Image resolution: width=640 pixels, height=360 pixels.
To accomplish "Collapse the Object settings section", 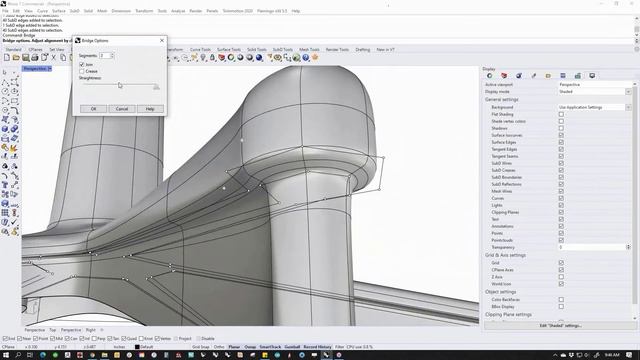I will [500, 292].
